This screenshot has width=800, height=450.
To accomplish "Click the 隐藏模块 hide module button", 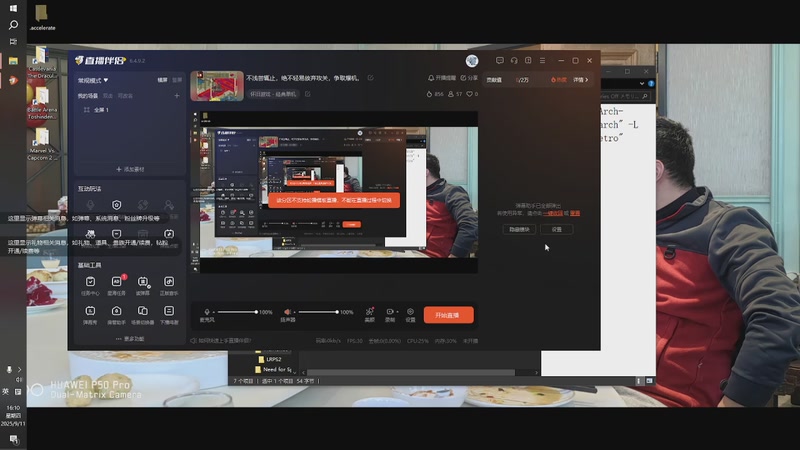I will click(519, 229).
